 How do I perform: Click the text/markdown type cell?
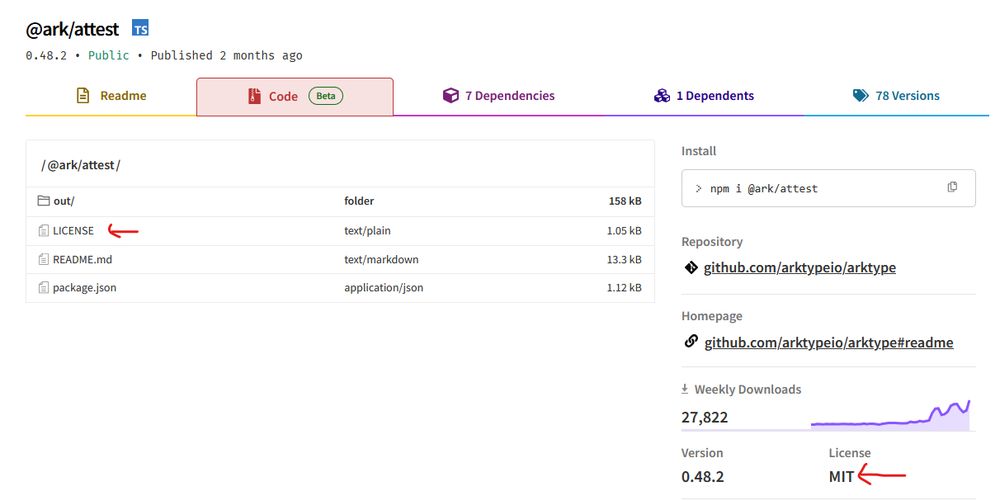(381, 259)
